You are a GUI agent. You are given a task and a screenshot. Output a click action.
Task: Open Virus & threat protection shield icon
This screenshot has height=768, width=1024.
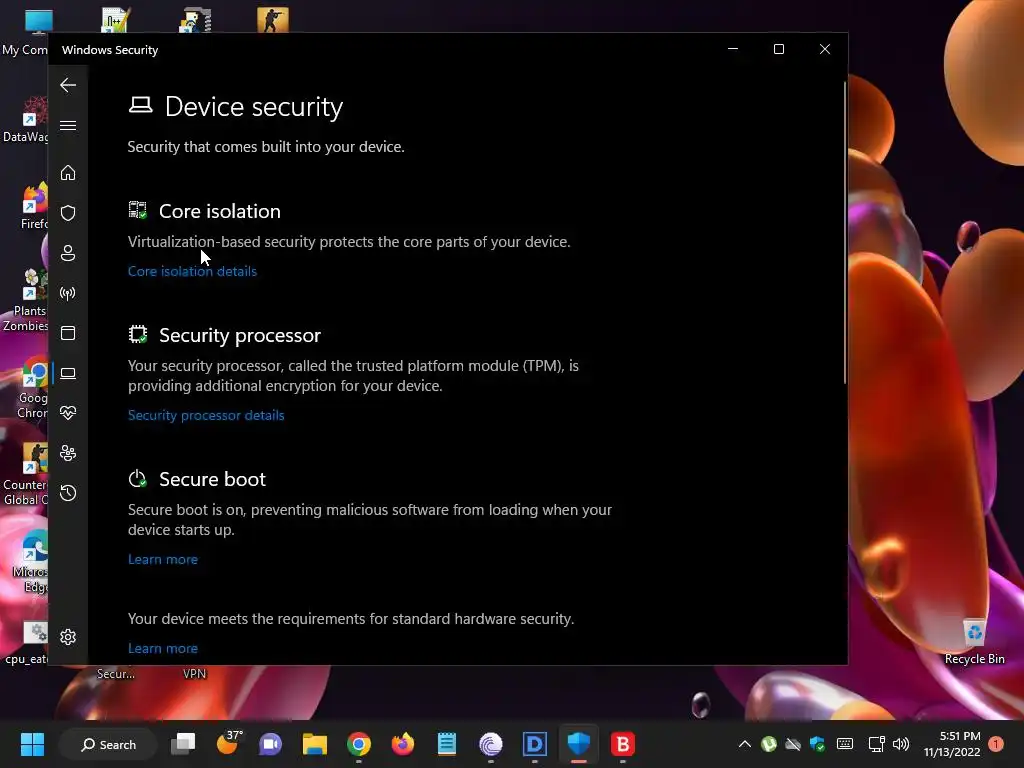[68, 213]
